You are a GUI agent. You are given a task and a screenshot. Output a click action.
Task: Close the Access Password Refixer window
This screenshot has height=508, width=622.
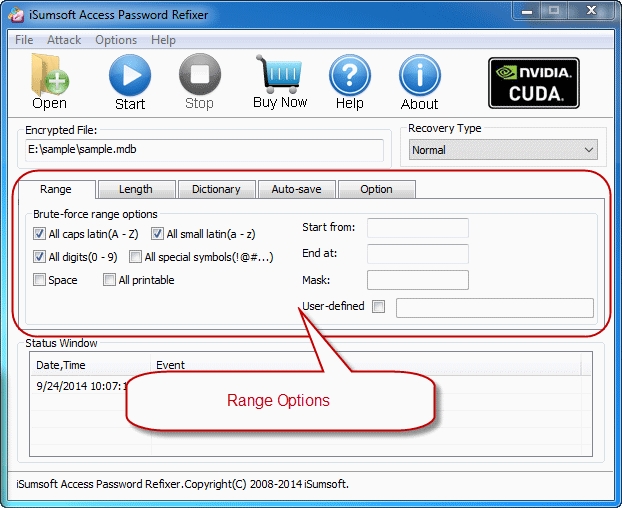tap(591, 11)
